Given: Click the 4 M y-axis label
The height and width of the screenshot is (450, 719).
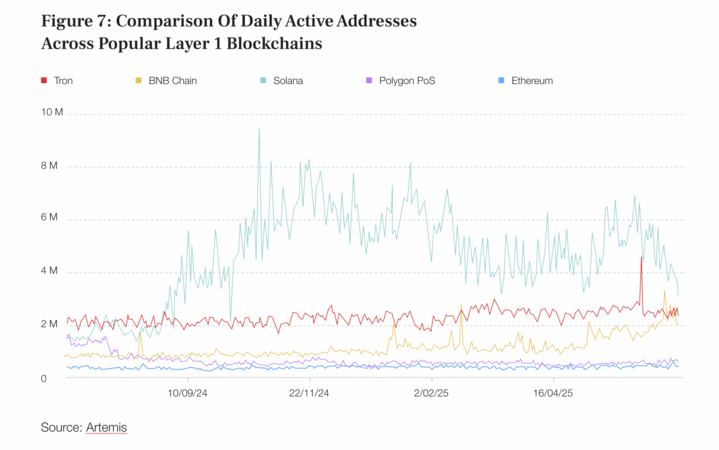Looking at the screenshot, I should point(49,271).
